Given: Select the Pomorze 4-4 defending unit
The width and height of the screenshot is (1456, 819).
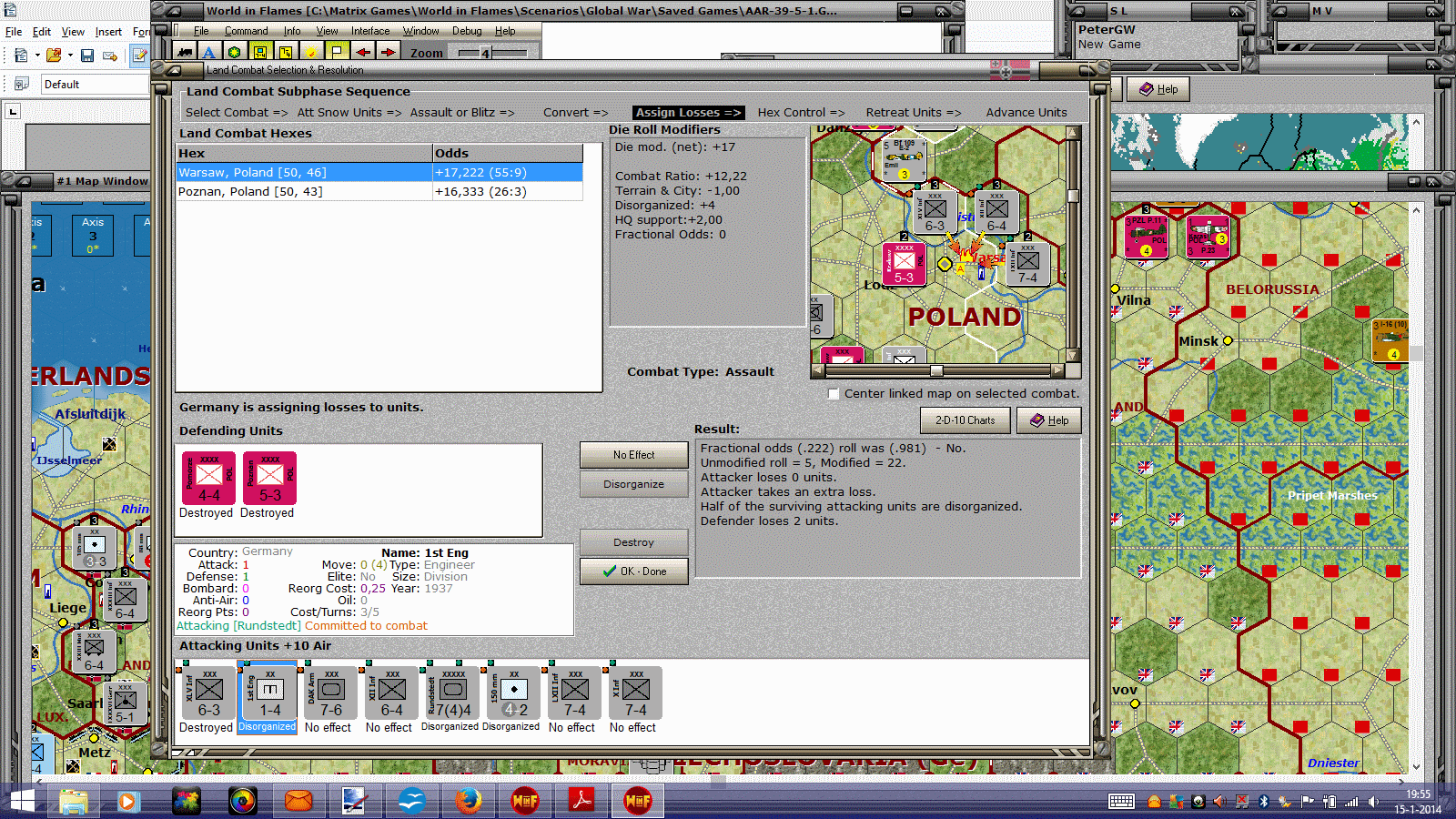Looking at the screenshot, I should pos(208,478).
